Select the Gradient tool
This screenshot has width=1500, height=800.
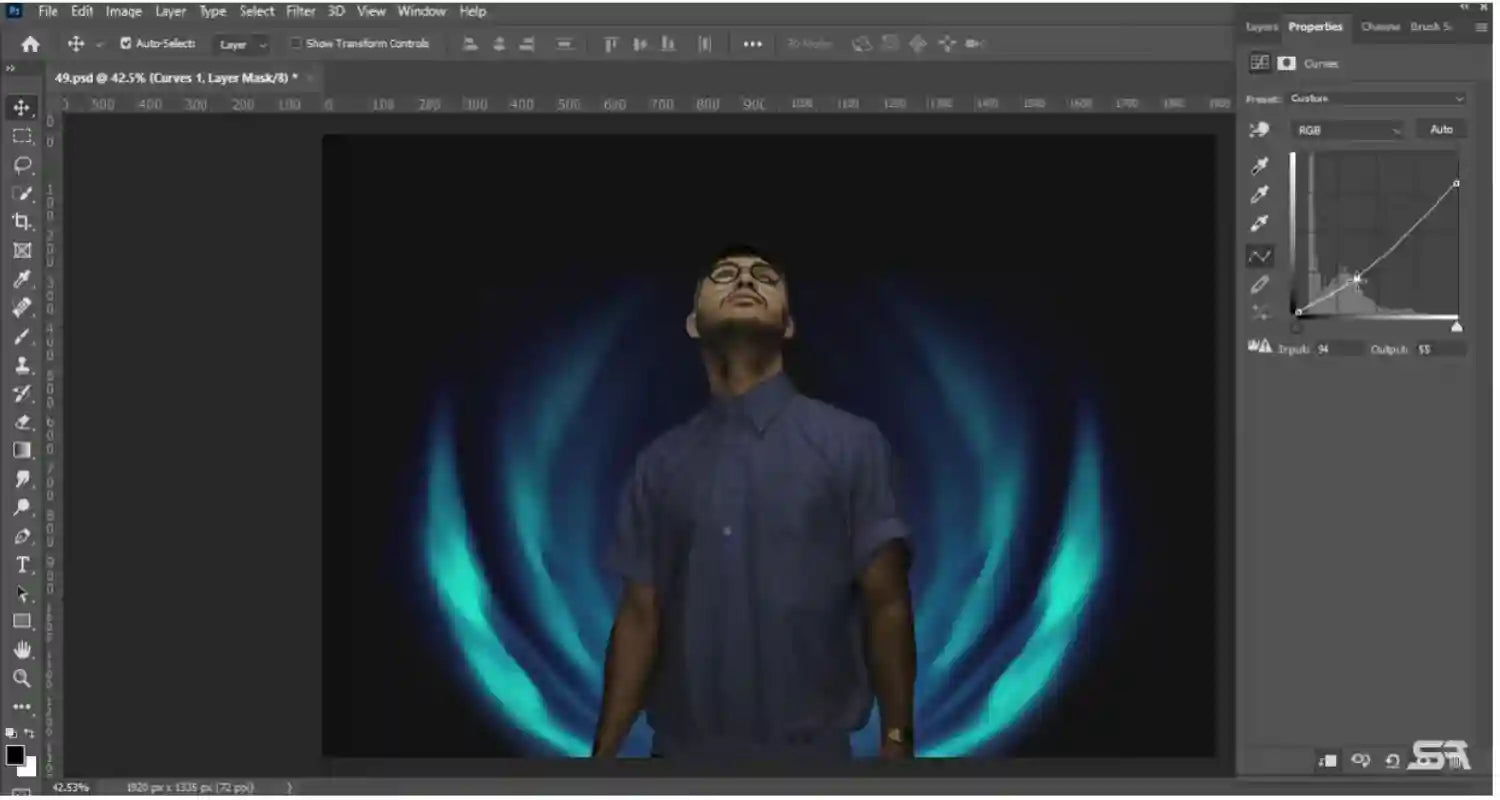(x=22, y=450)
